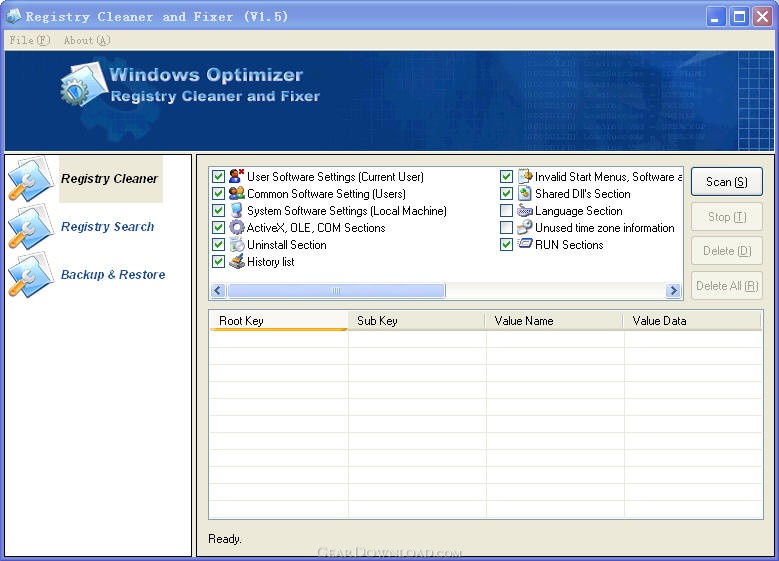The height and width of the screenshot is (561, 779).
Task: Click the Stop (T) button
Action: coord(726,217)
